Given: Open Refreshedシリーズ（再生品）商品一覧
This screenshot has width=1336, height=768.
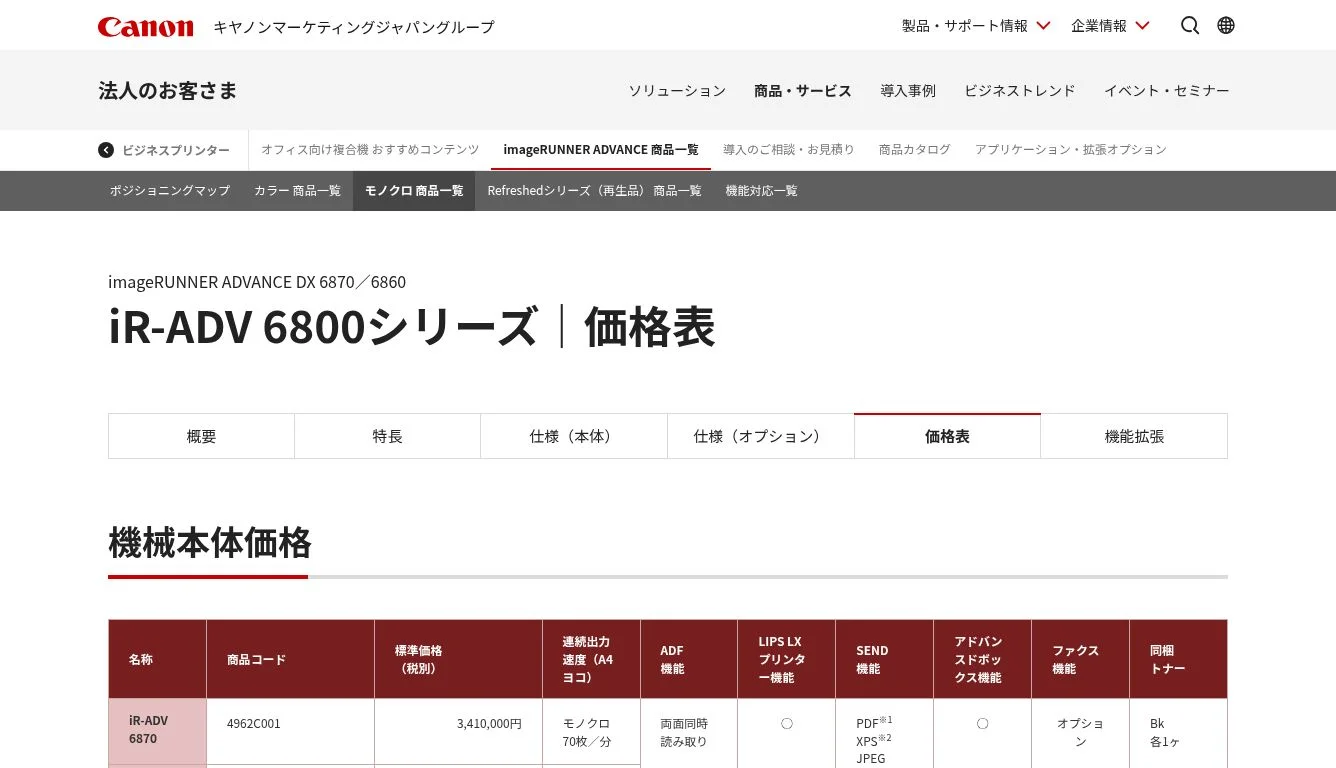Looking at the screenshot, I should point(594,191).
